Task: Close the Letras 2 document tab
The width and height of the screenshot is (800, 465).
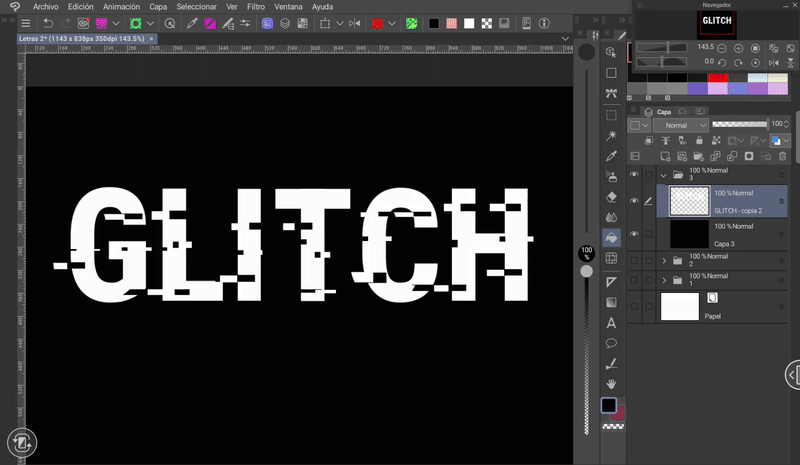Action: click(x=151, y=38)
